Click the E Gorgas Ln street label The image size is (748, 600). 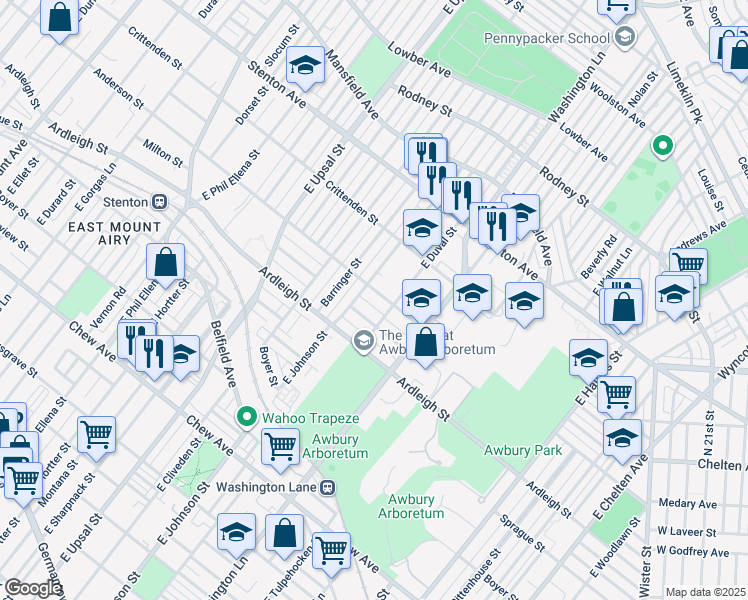pos(95,187)
